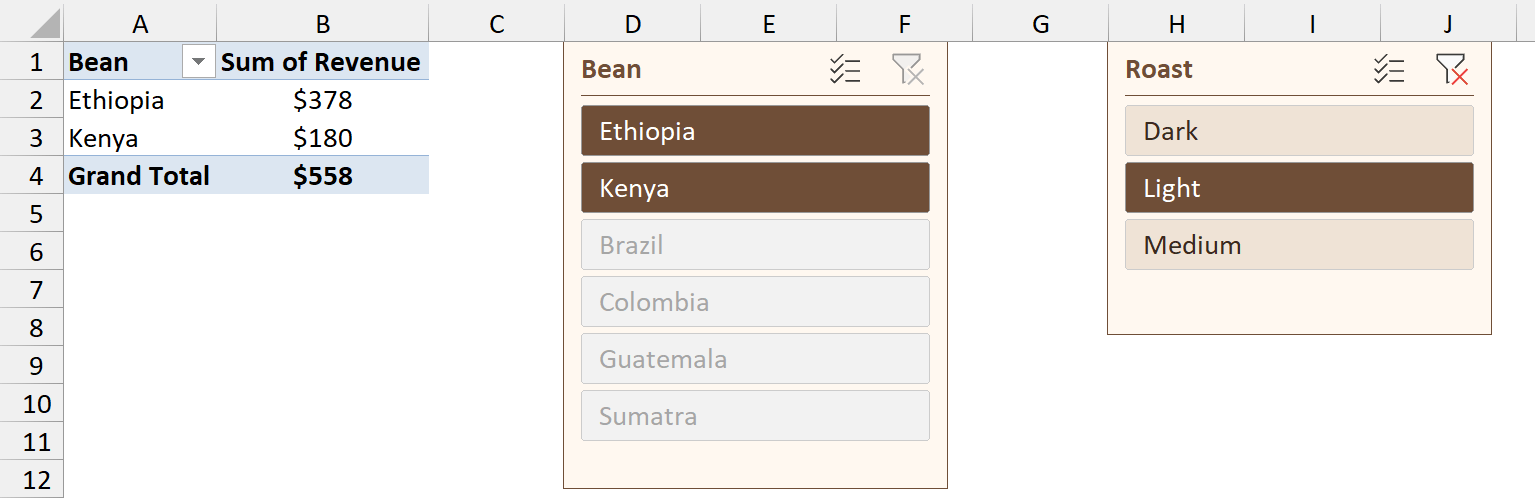This screenshot has width=1535, height=498.
Task: Select Dark in the Roast slicer
Action: click(1299, 131)
